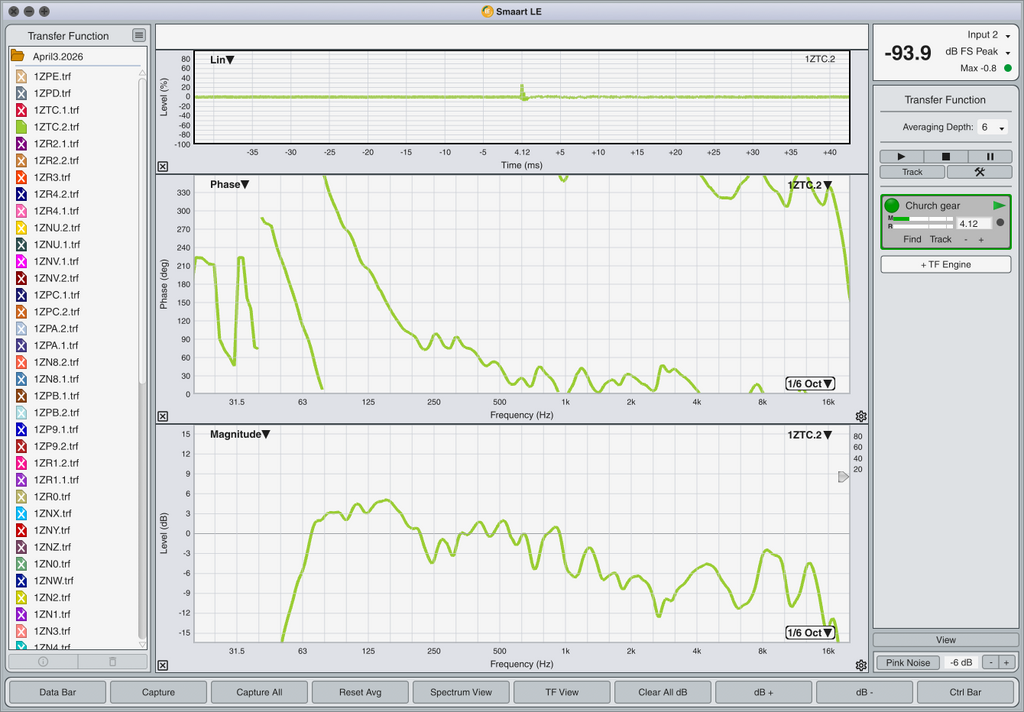Click the trash icon below the file list
This screenshot has height=712, width=1024.
click(x=112, y=662)
